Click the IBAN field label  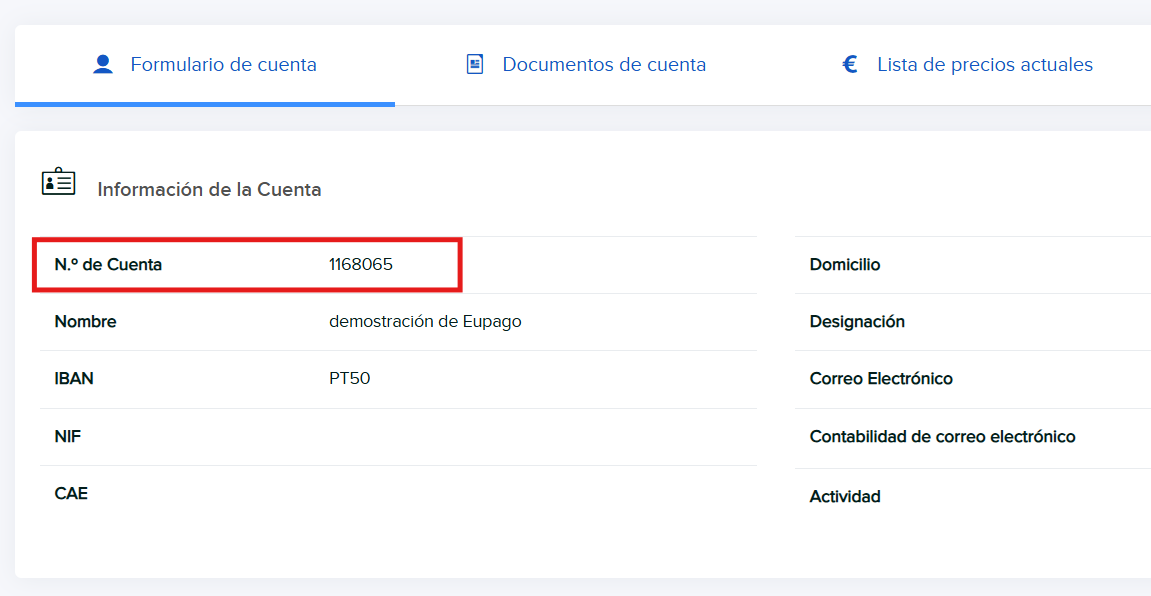(x=74, y=379)
